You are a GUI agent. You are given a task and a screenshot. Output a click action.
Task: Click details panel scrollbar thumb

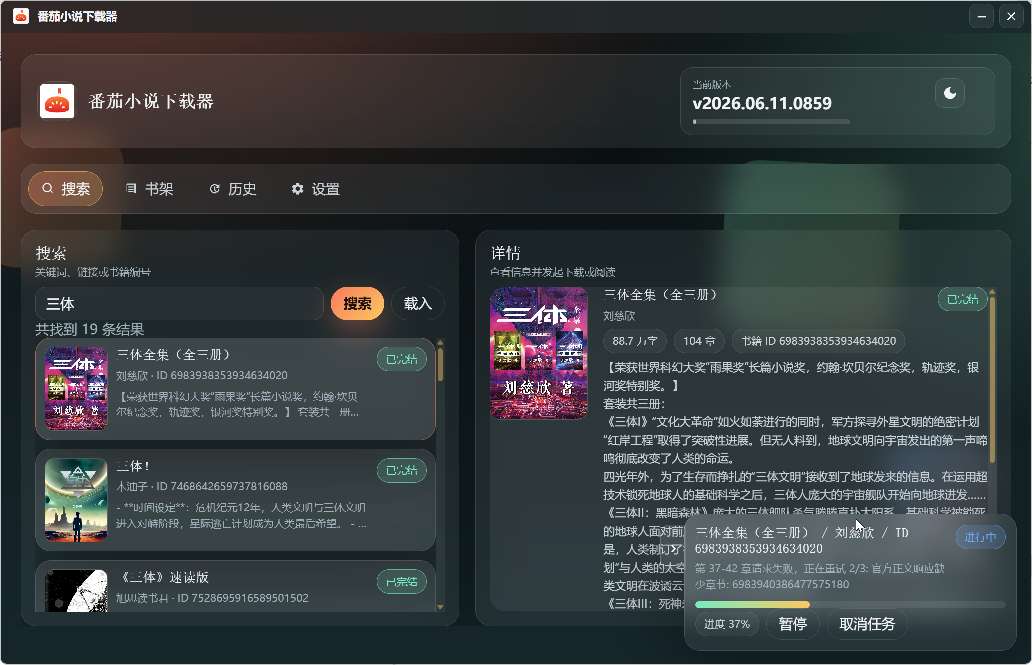pos(992,379)
